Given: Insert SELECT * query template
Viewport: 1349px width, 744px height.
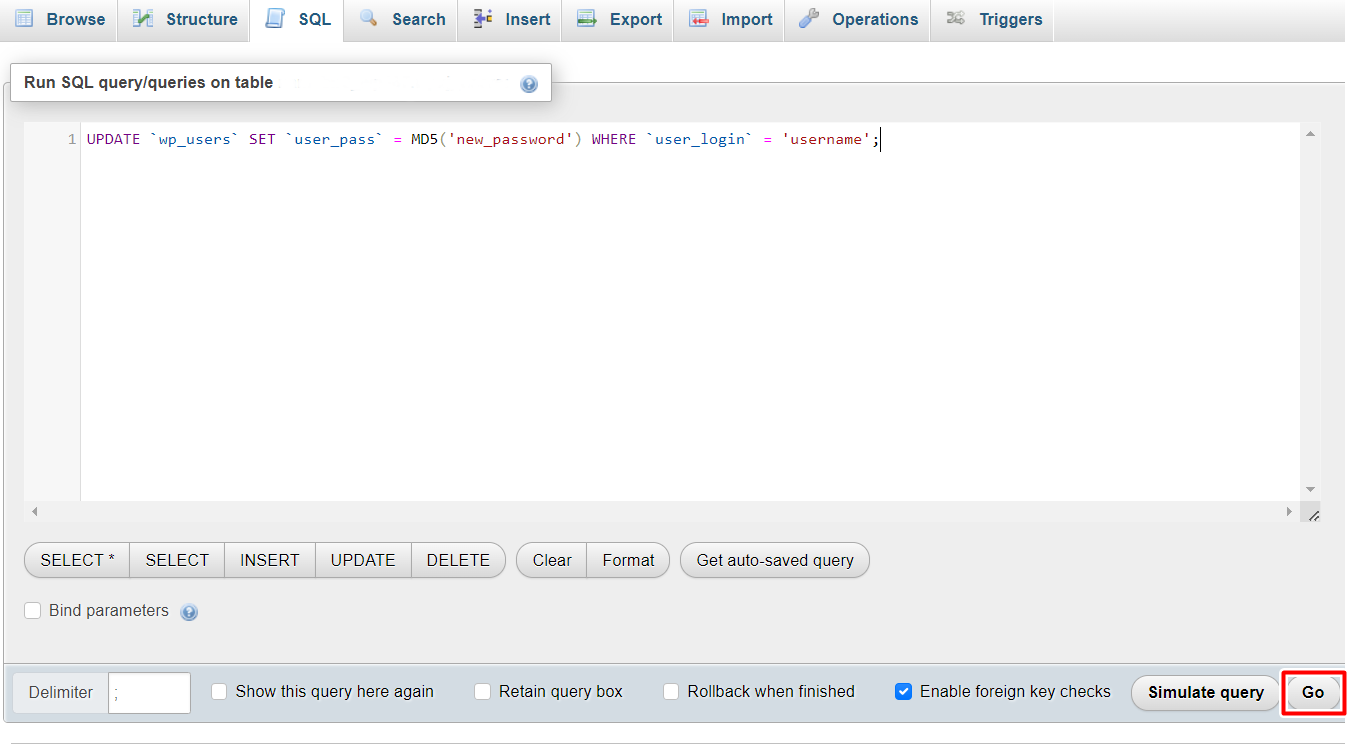Looking at the screenshot, I should pos(77,560).
